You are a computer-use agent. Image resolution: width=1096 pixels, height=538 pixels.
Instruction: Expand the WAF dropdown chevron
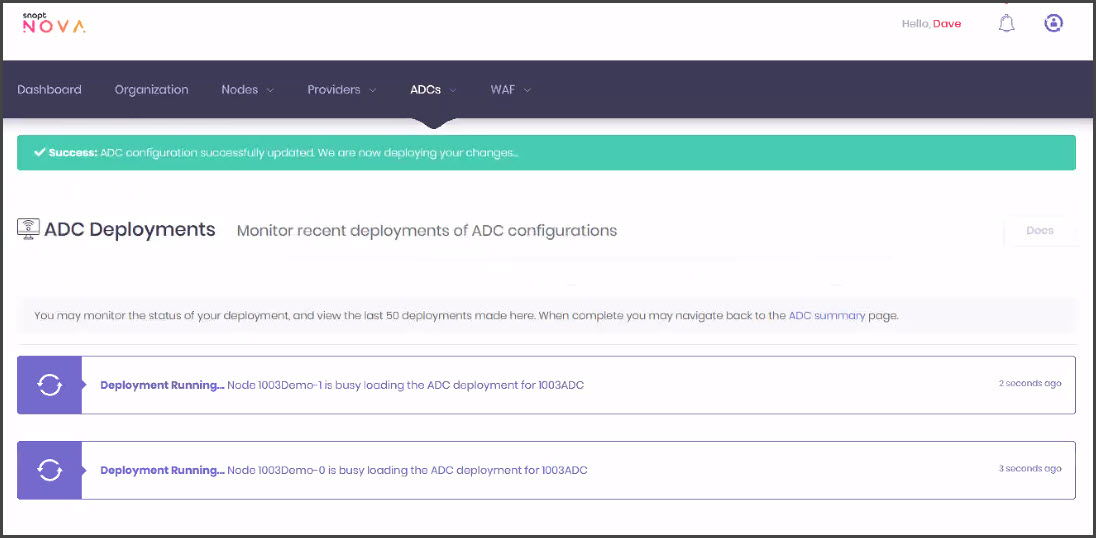(528, 90)
